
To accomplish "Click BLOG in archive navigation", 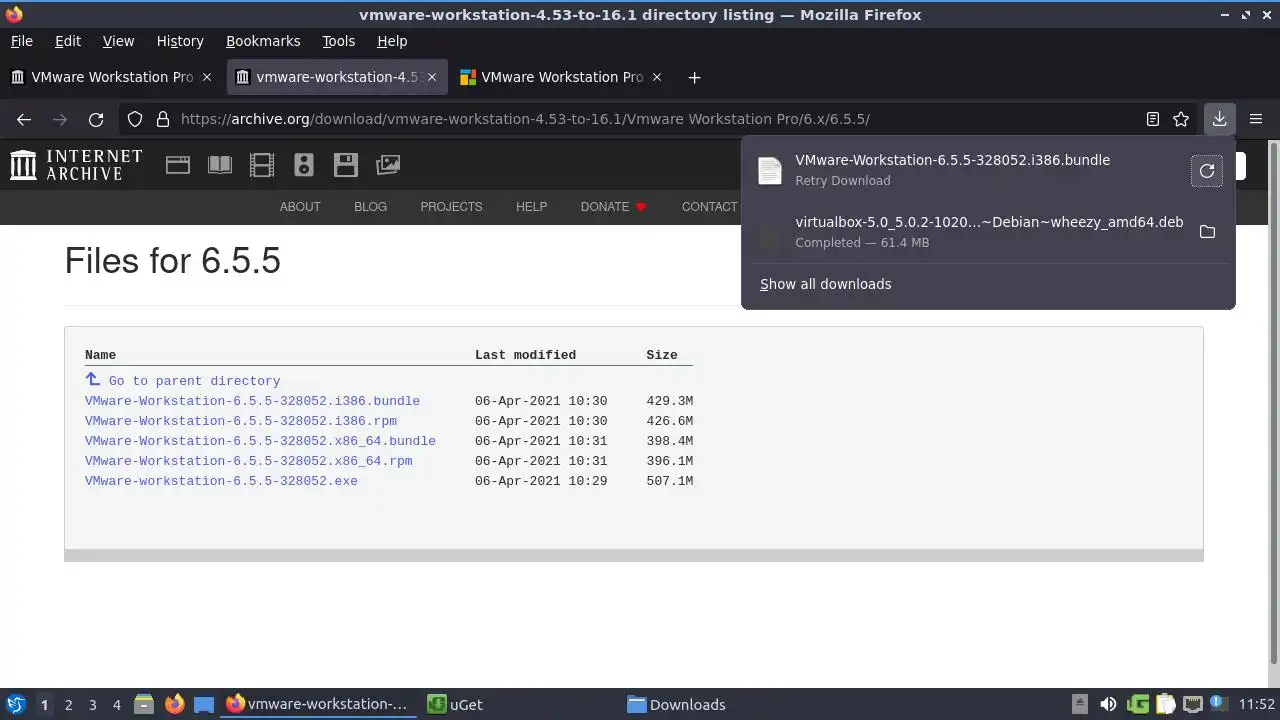I will [x=370, y=207].
